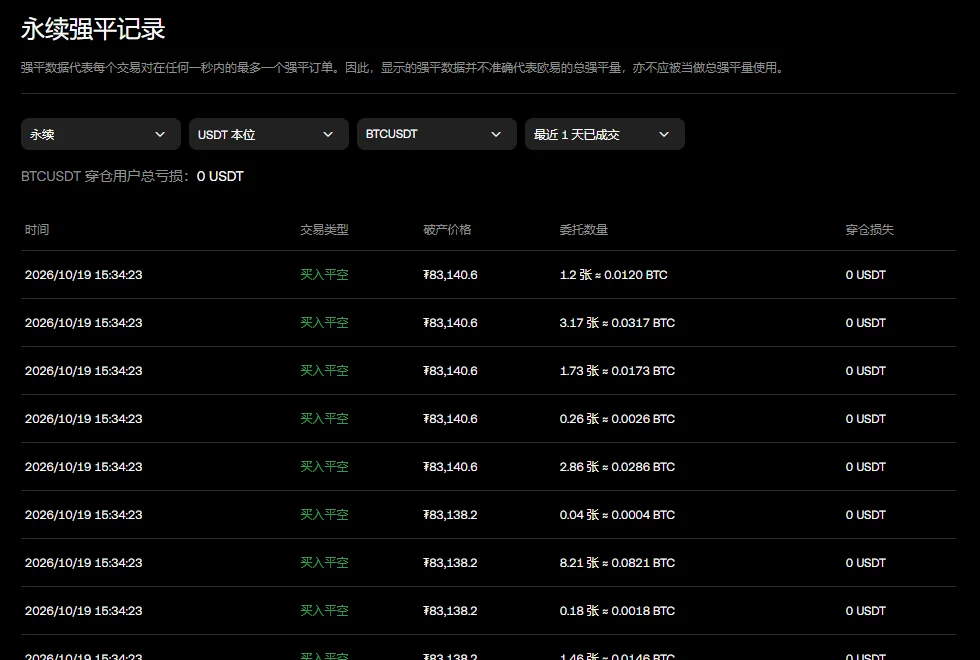Click 0 USDT loss in the 1.2 张 row
Image resolution: width=980 pixels, height=660 pixels.
(x=866, y=275)
